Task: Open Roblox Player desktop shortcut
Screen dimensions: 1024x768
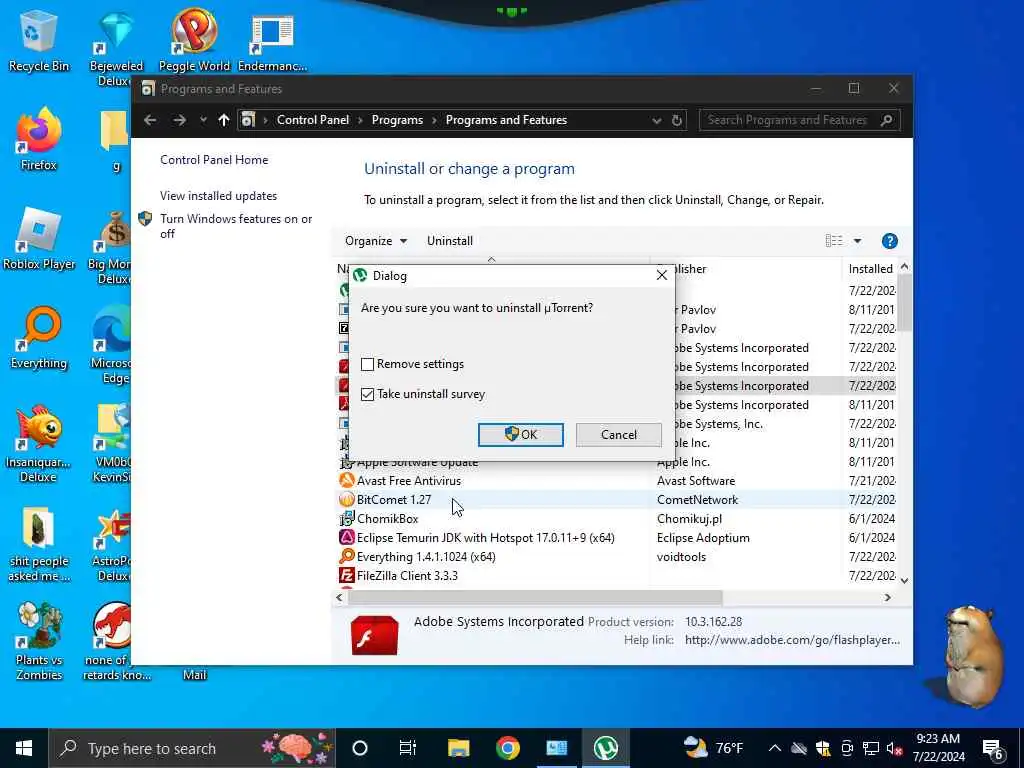Action: pos(39,239)
